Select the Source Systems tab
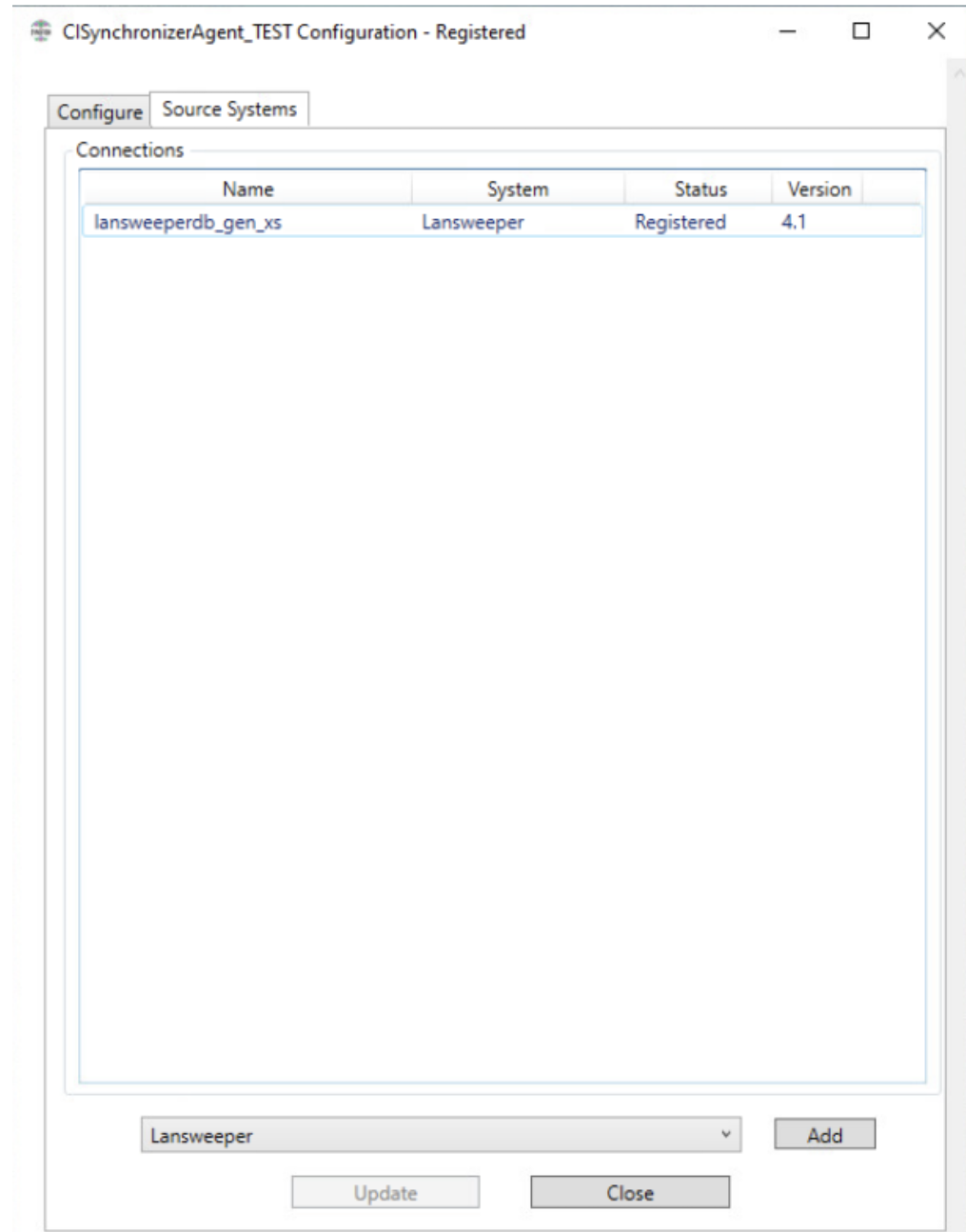Image resolution: width=966 pixels, height=1232 pixels. click(229, 109)
